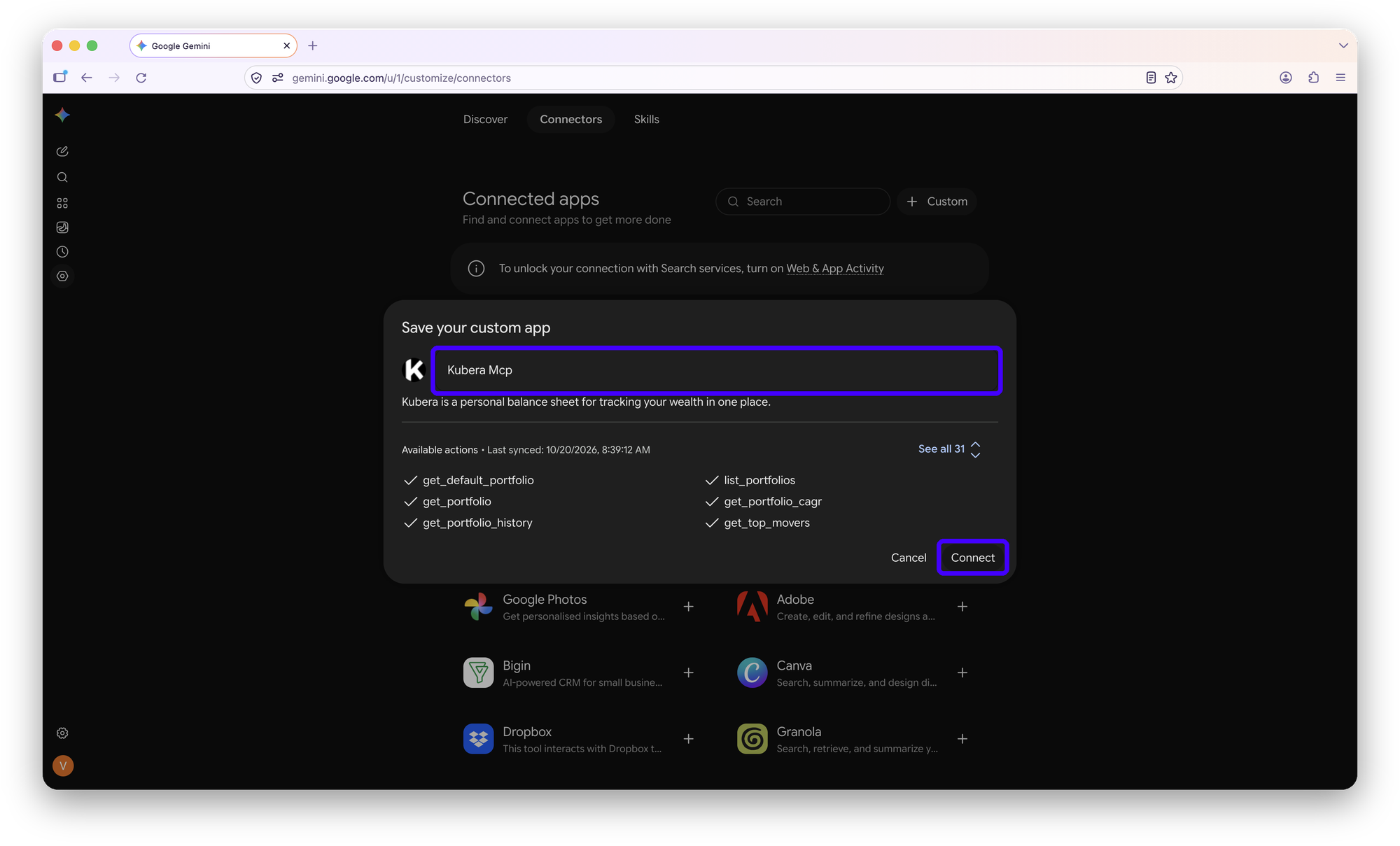This screenshot has height=846, width=1400.
Task: Select the highlighted customize icon in sidebar
Action: pyautogui.click(x=62, y=276)
